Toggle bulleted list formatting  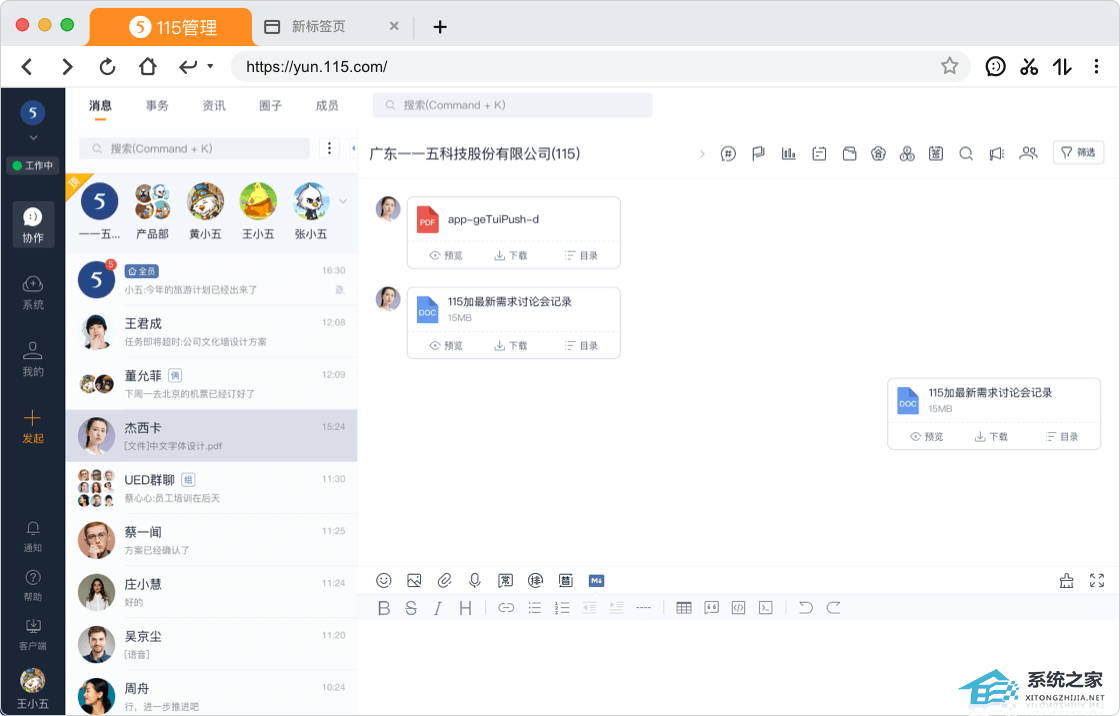(534, 608)
